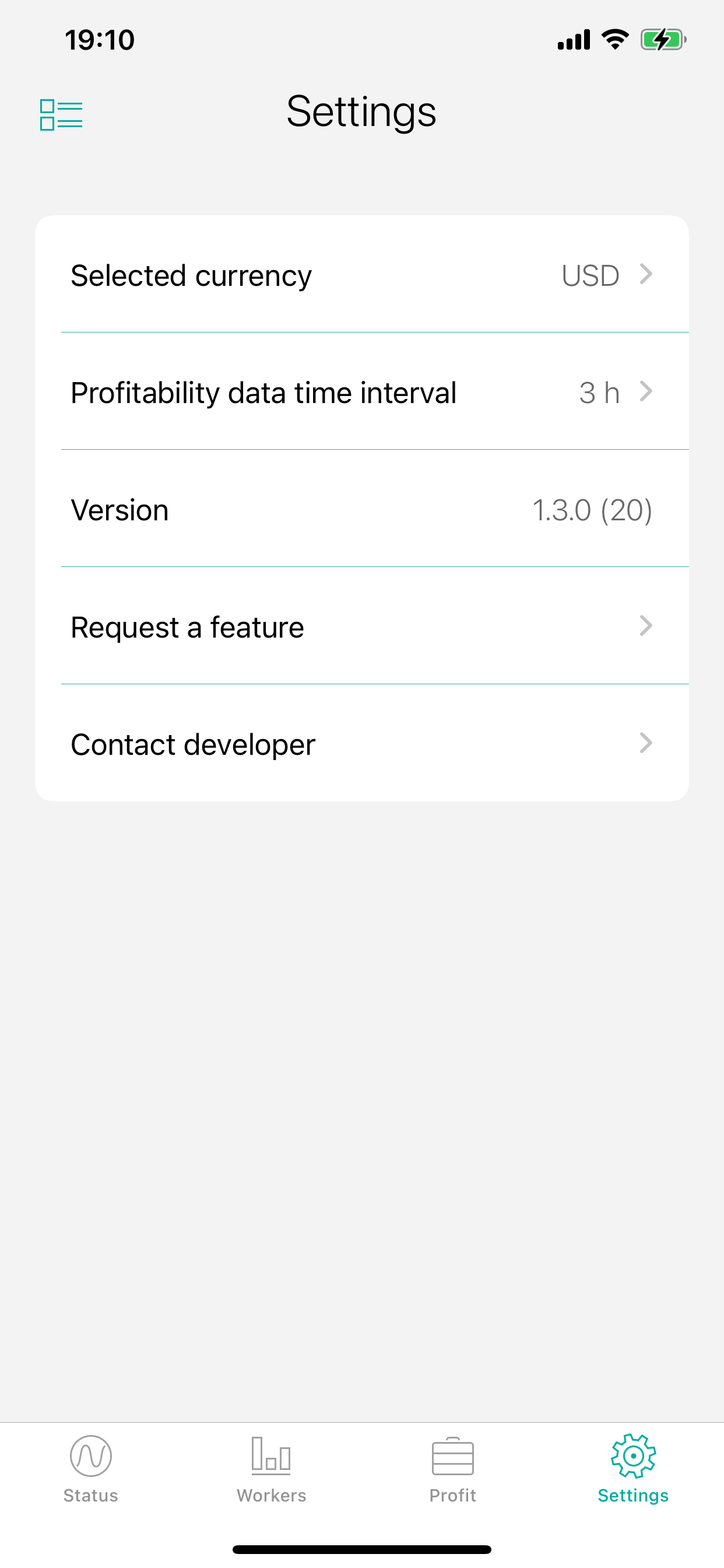Tap the Contact developer label
Image resolution: width=724 pixels, height=1568 pixels.
[193, 745]
